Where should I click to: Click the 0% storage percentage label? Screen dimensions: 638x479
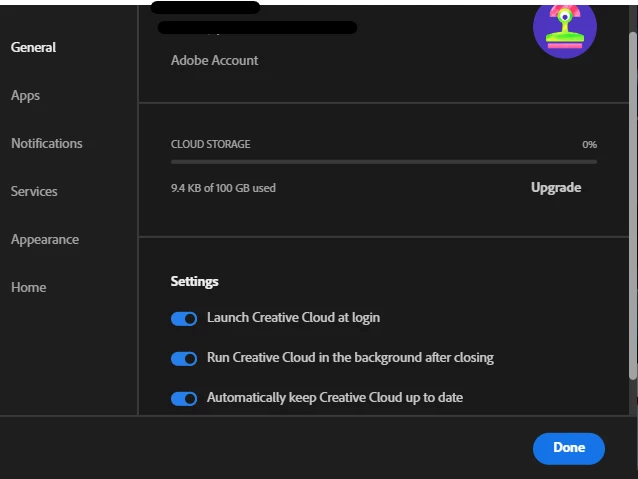pos(589,144)
